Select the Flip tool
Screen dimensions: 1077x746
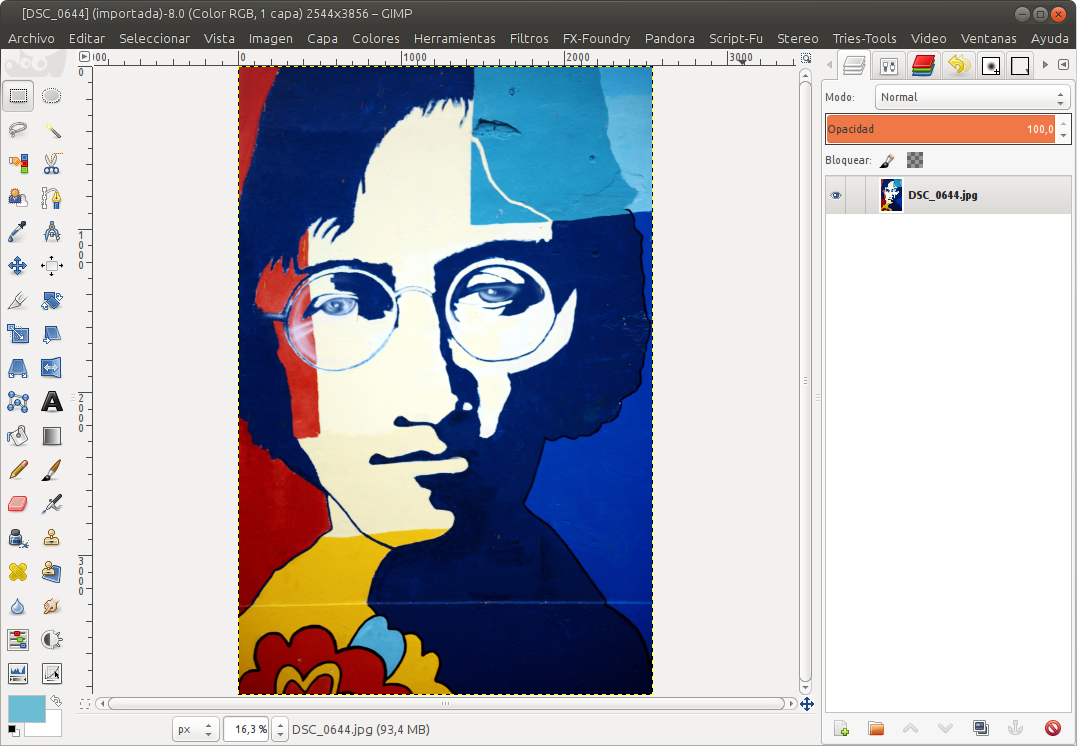click(52, 368)
